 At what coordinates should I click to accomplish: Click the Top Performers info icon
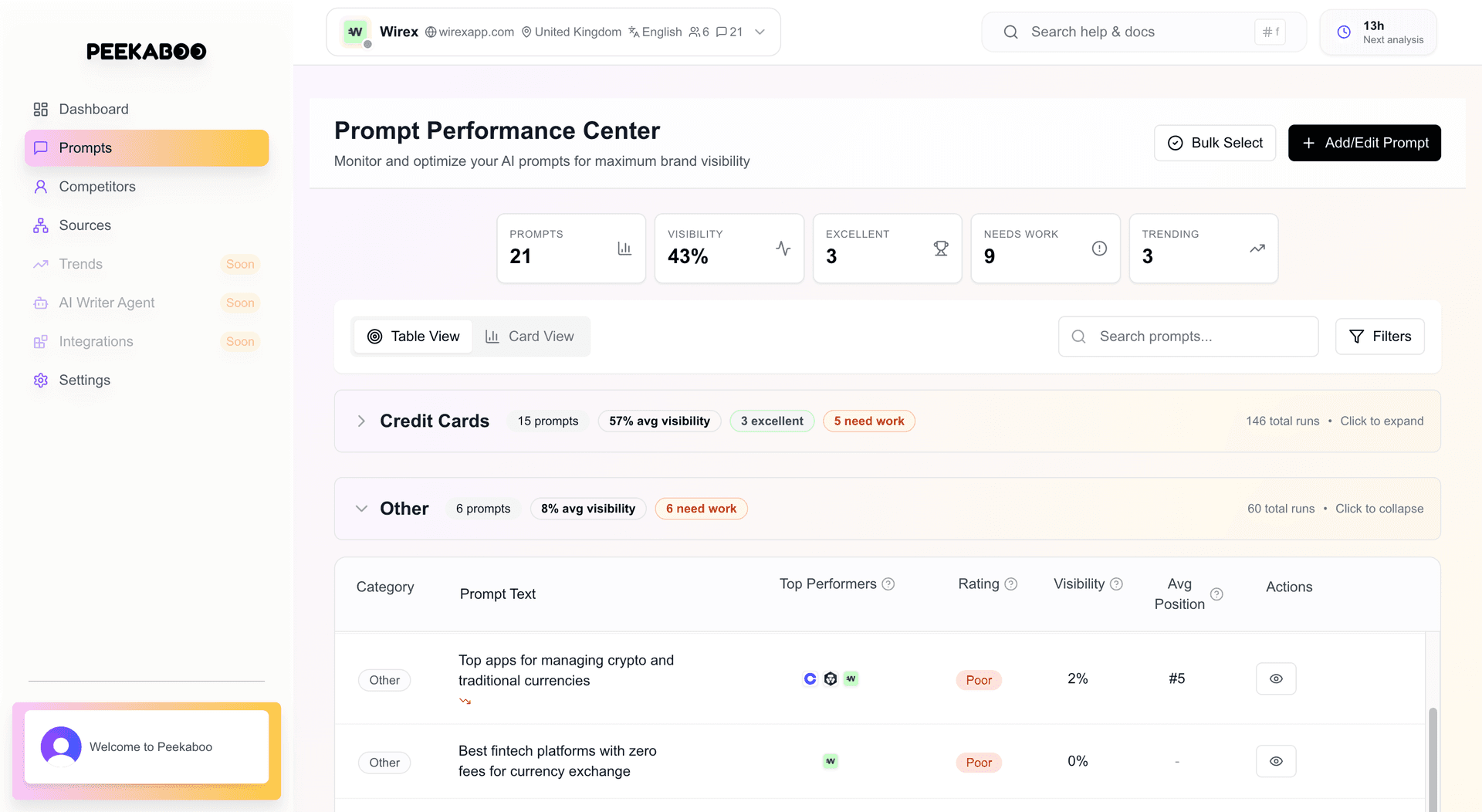[888, 584]
